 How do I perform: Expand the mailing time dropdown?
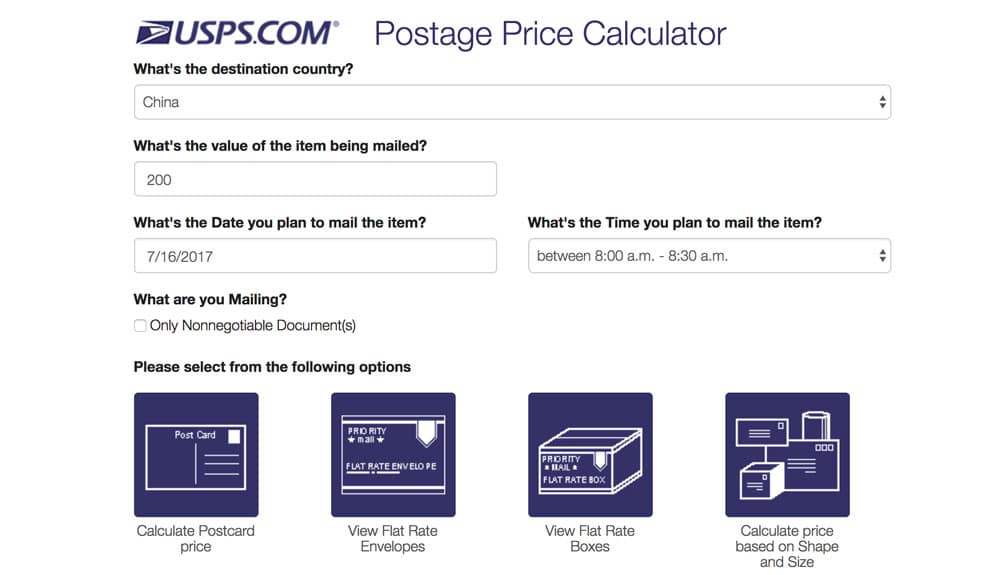[x=709, y=256]
